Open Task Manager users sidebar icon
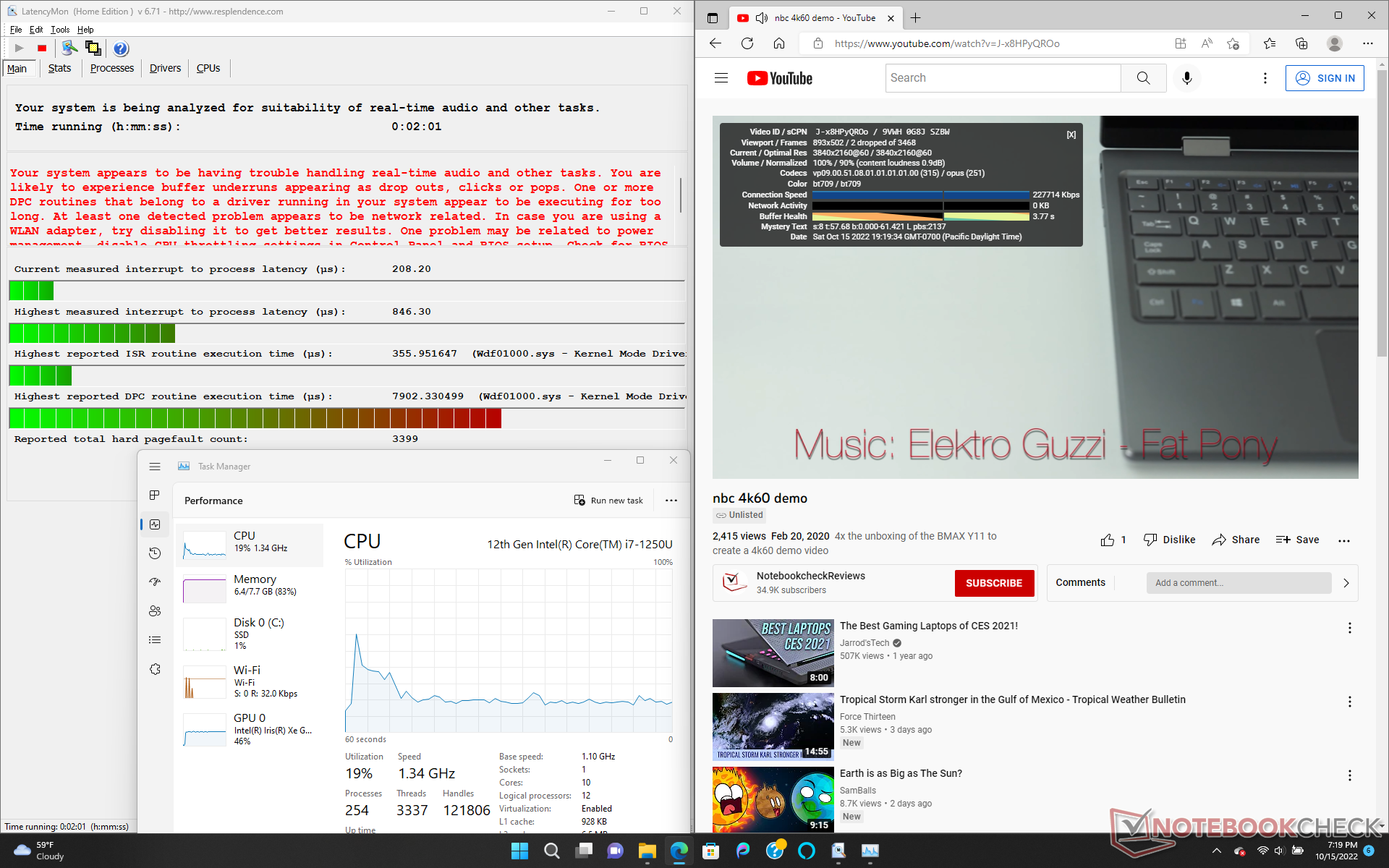Image resolution: width=1389 pixels, height=868 pixels. pos(155,611)
